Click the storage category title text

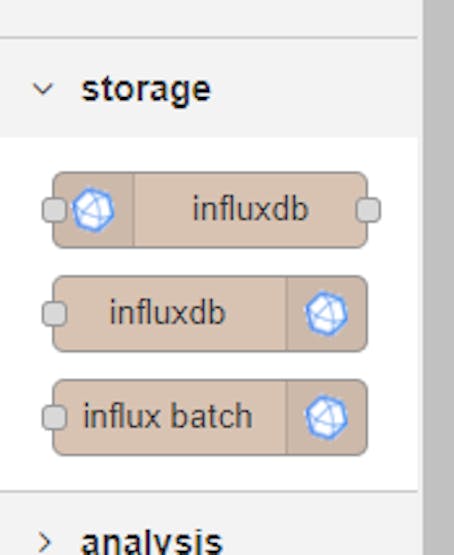tap(146, 91)
